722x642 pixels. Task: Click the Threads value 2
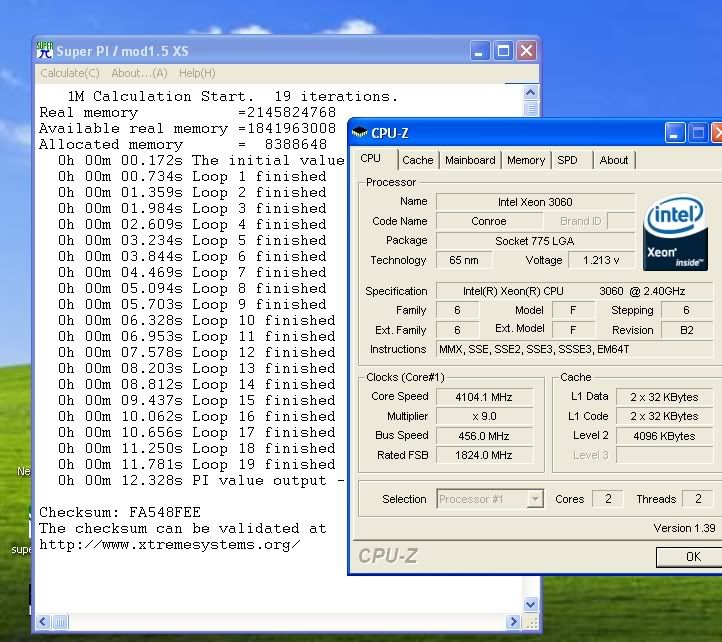(x=698, y=499)
